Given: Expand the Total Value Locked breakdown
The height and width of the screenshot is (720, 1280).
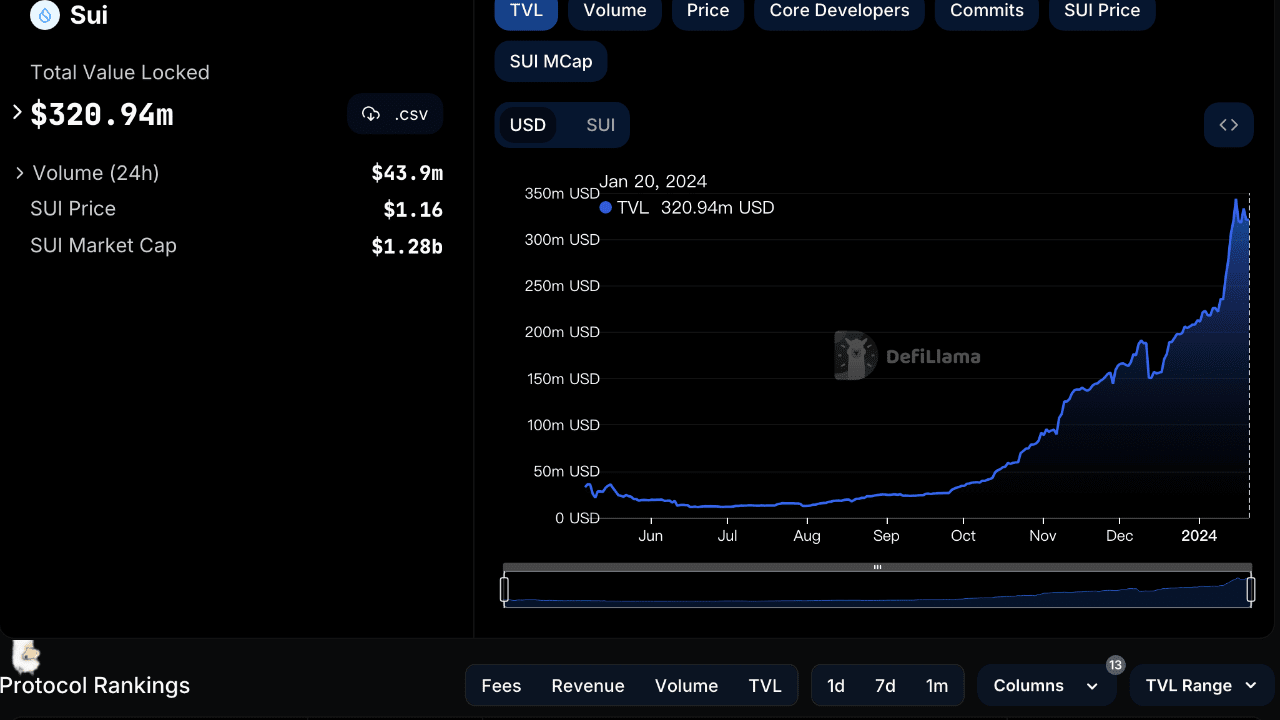Looking at the screenshot, I should point(15,113).
